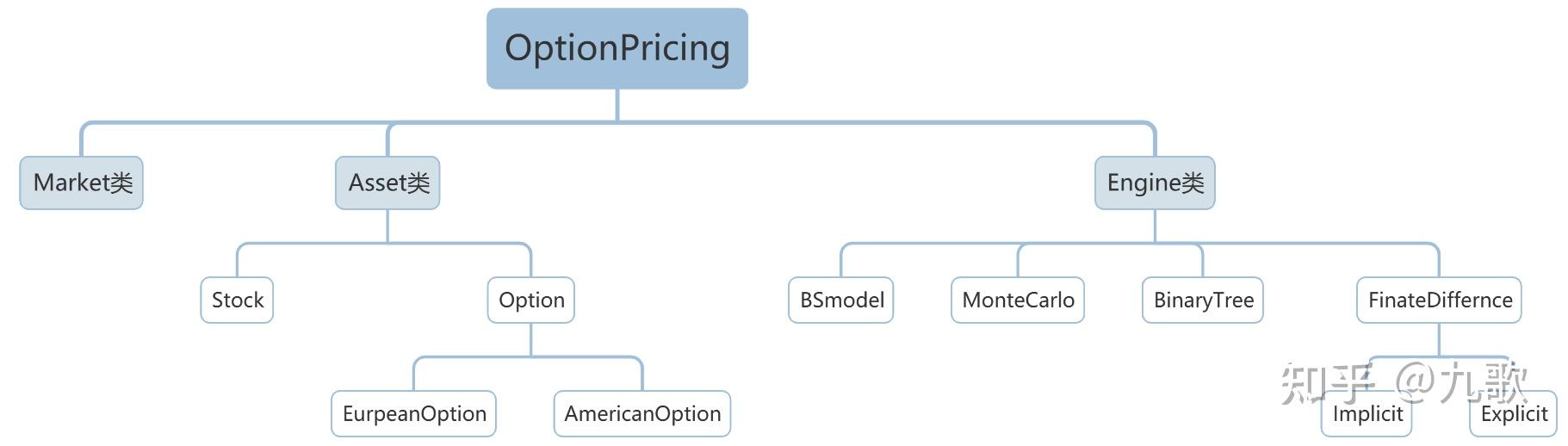
Task: Click the branch line beneath Asset类
Action: tap(387, 226)
